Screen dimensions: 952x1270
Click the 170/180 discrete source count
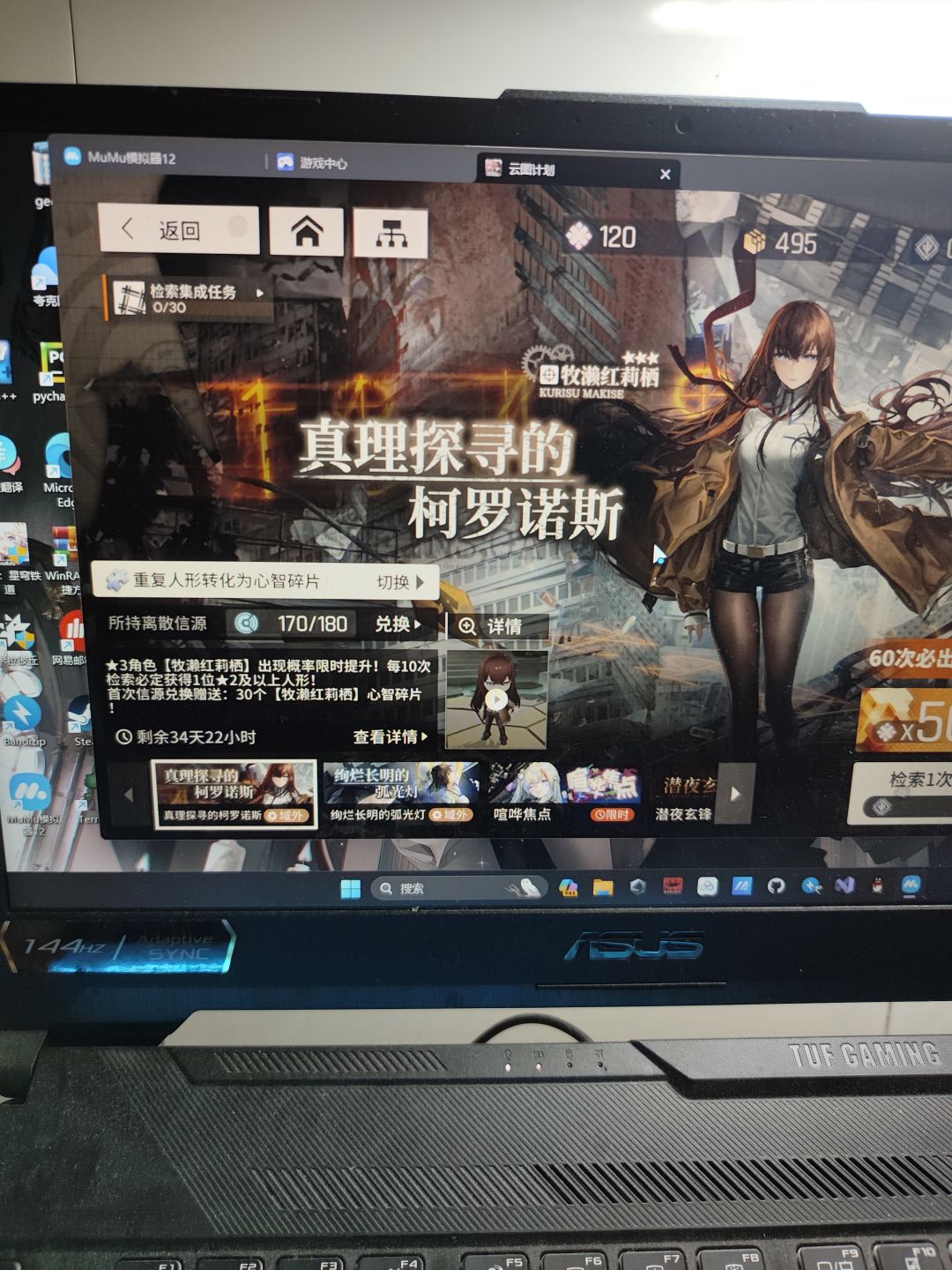tap(312, 624)
